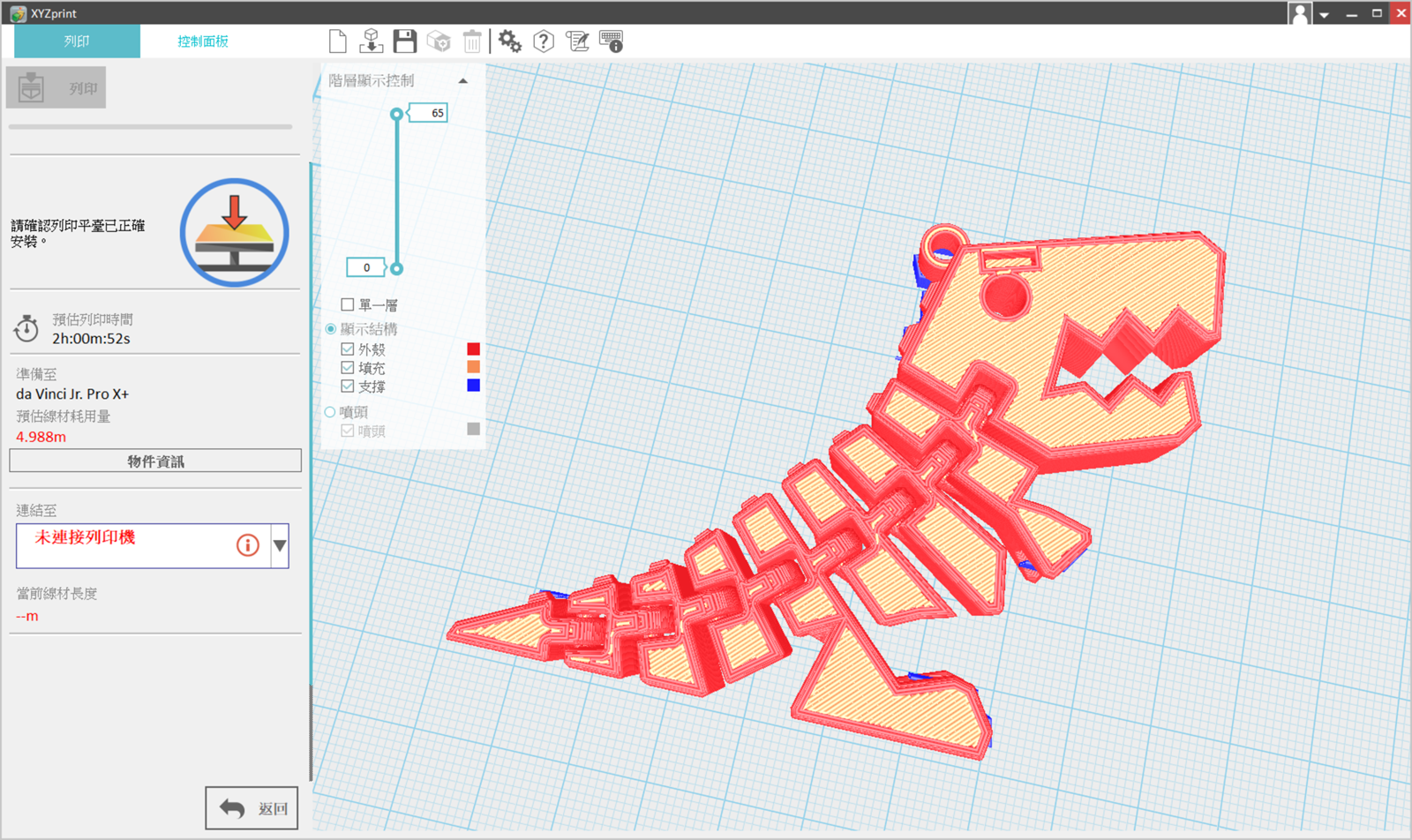Screen dimensions: 1412x840
Task: Select the 列印 tab
Action: tap(77, 41)
